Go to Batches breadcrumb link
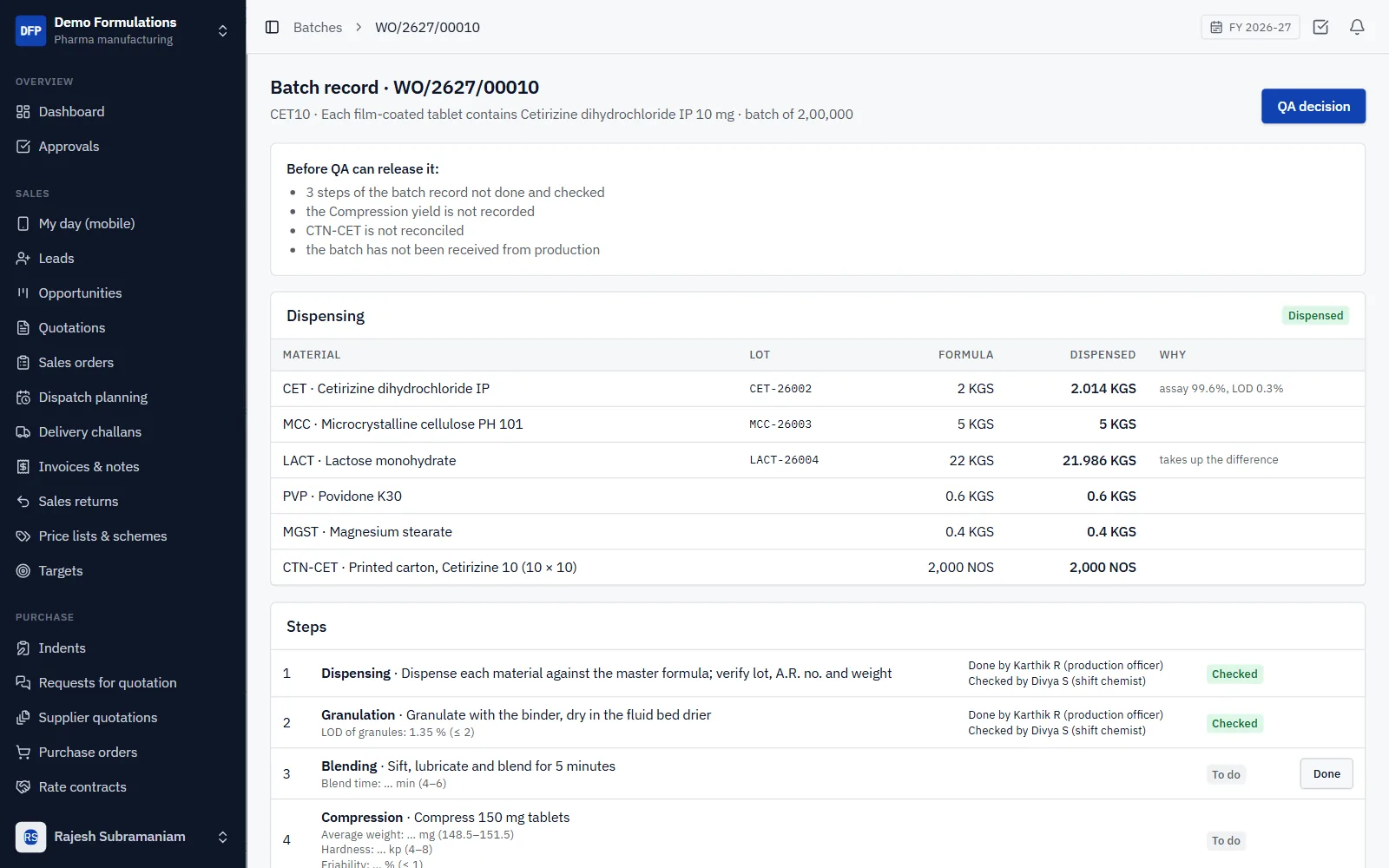Image resolution: width=1389 pixels, height=868 pixels. tap(318, 27)
